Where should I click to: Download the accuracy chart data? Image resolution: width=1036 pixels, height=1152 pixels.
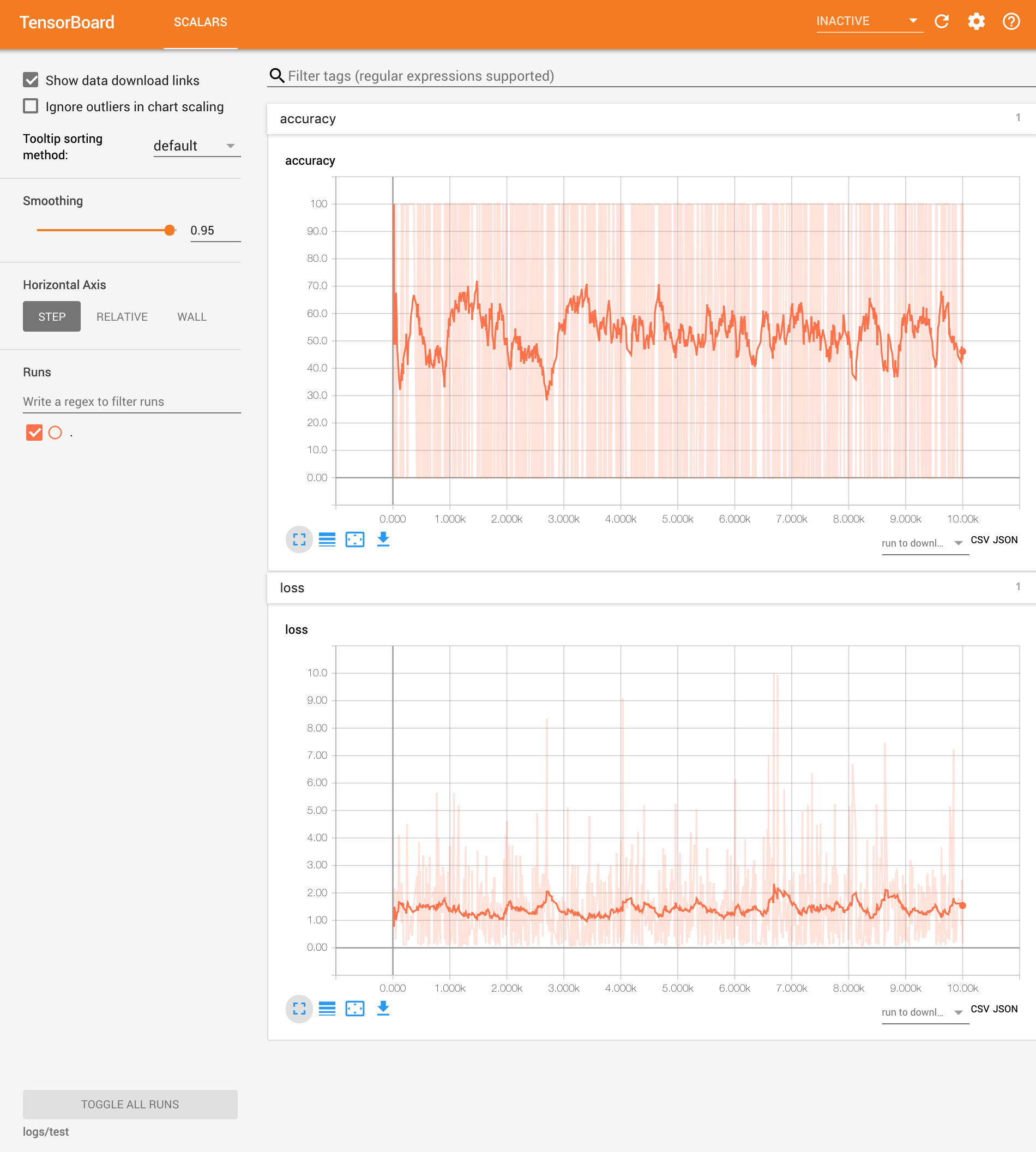click(383, 539)
